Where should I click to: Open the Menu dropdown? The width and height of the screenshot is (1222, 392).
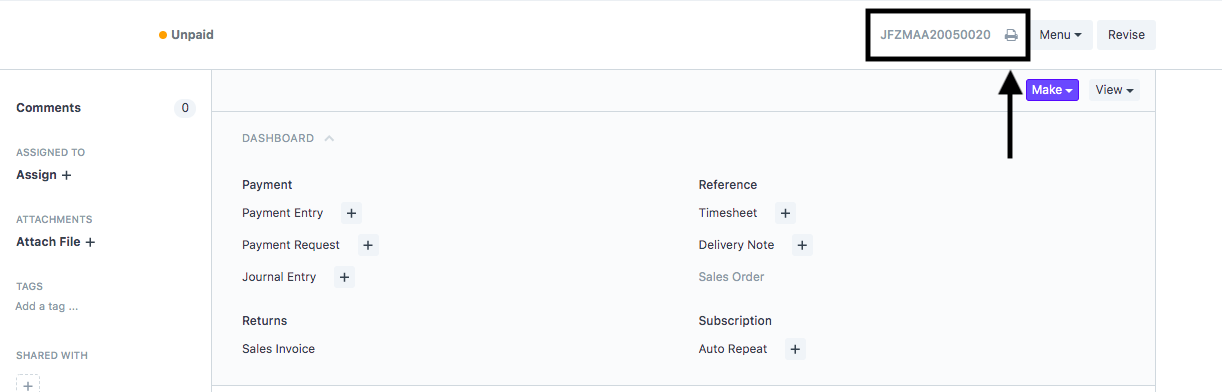click(x=1061, y=35)
